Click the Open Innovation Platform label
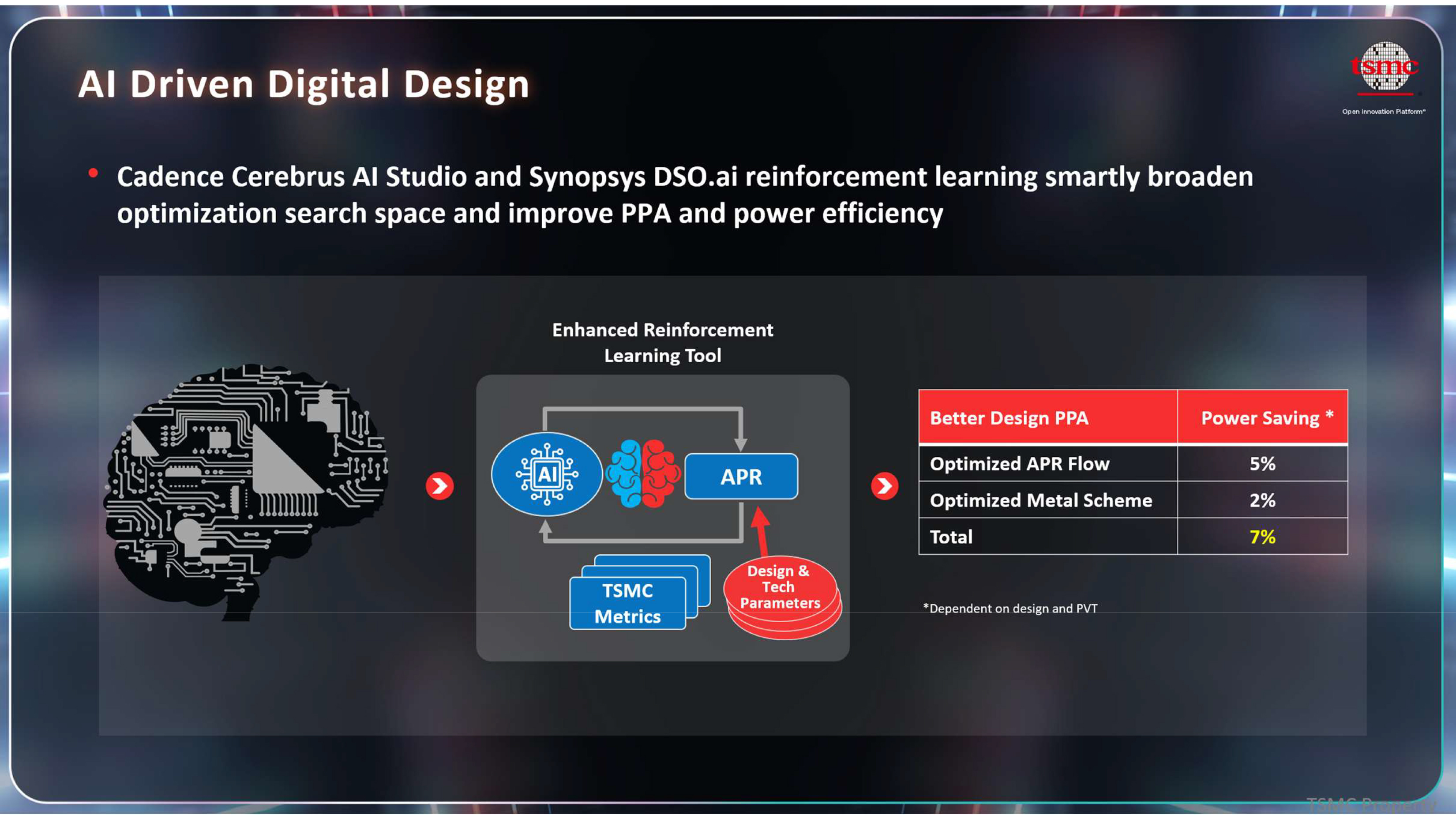The image size is (1456, 819). coord(1384,111)
